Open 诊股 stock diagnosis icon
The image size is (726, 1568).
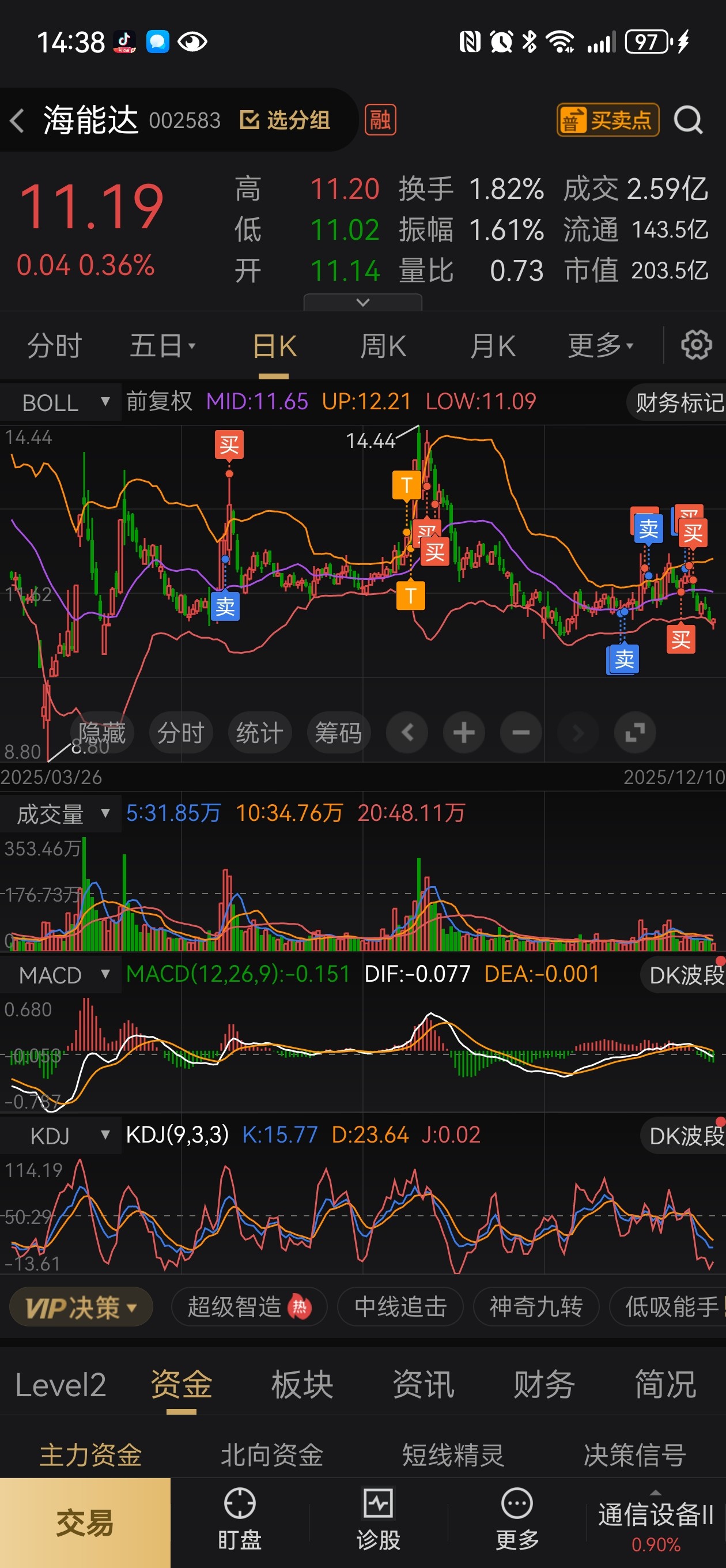click(x=379, y=1520)
